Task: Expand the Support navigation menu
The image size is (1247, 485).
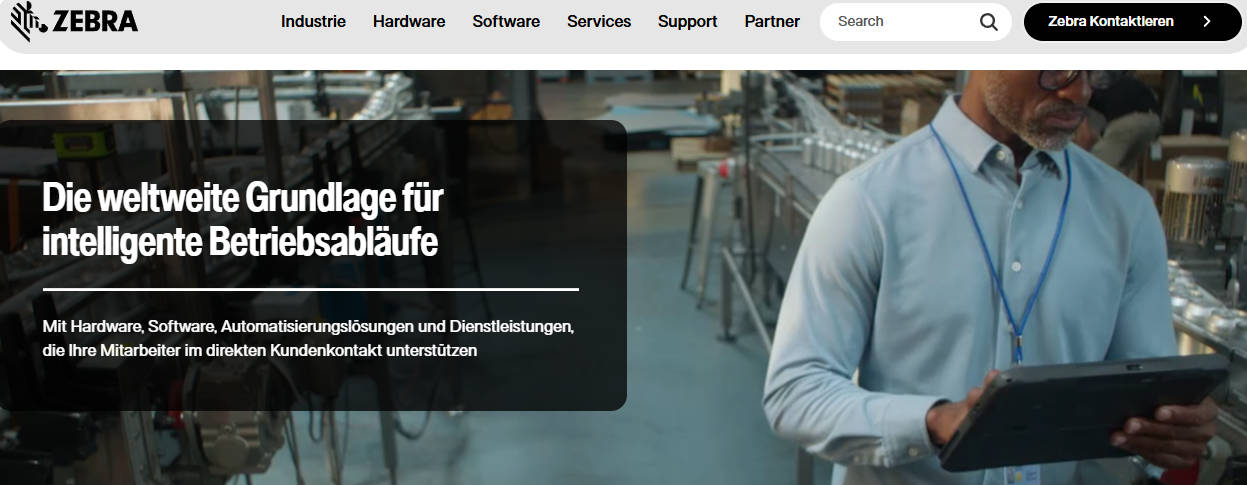Action: pos(688,21)
